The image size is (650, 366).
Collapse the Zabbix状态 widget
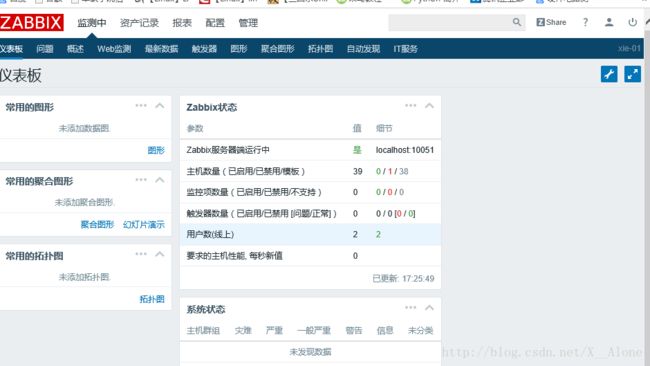[x=429, y=106]
